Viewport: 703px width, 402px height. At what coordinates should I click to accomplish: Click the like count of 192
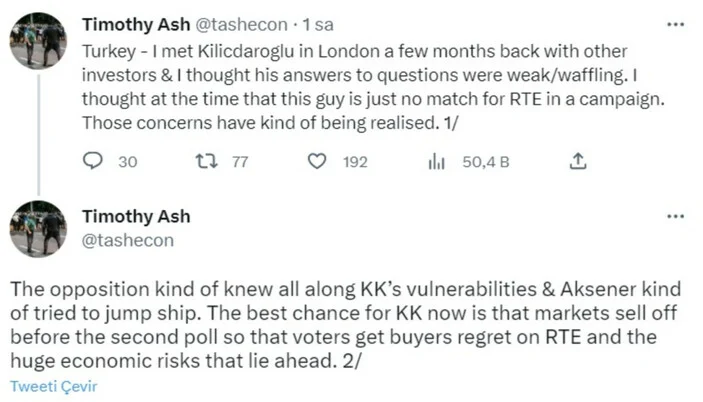pos(355,162)
